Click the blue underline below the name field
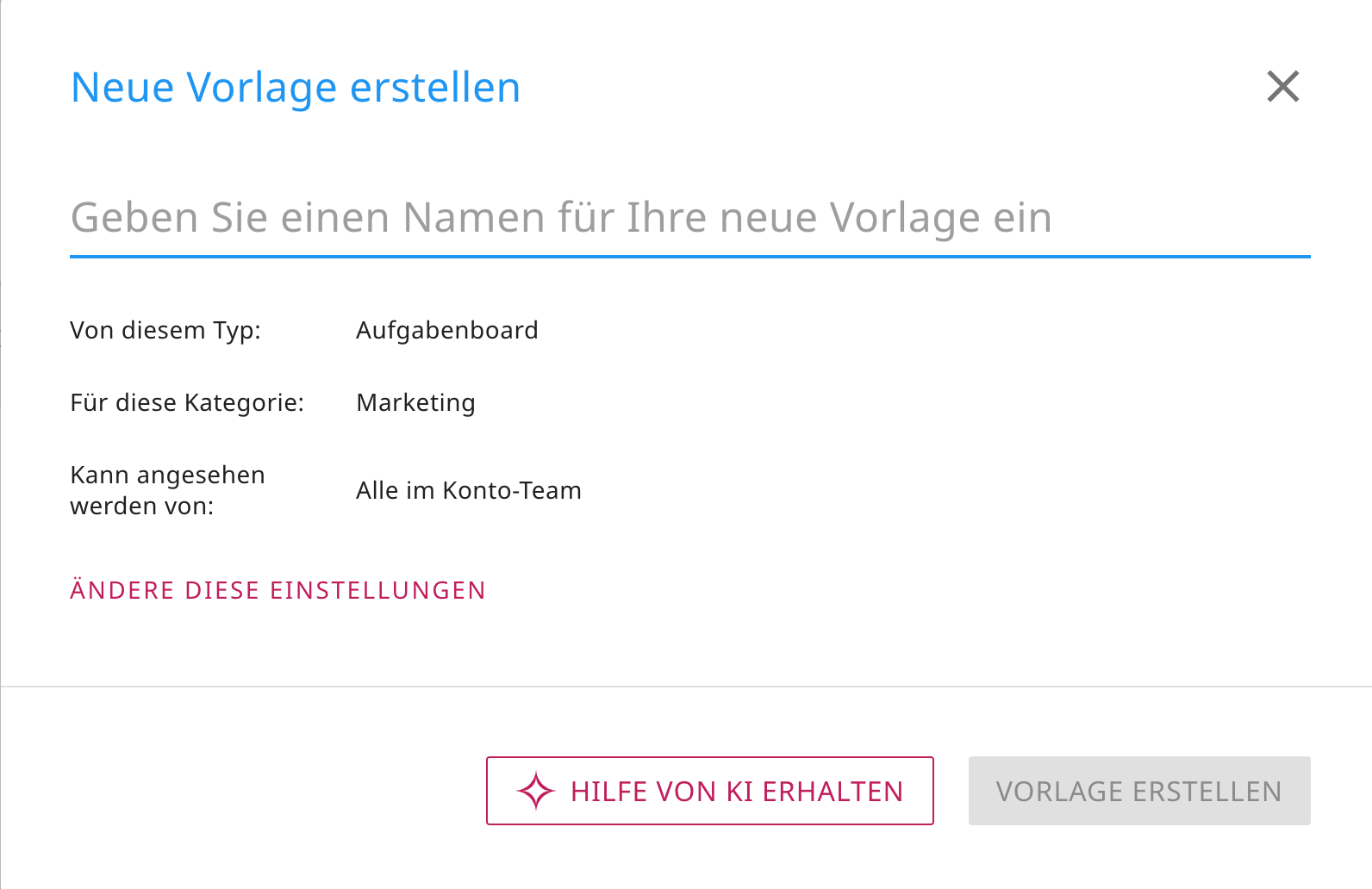 point(689,256)
